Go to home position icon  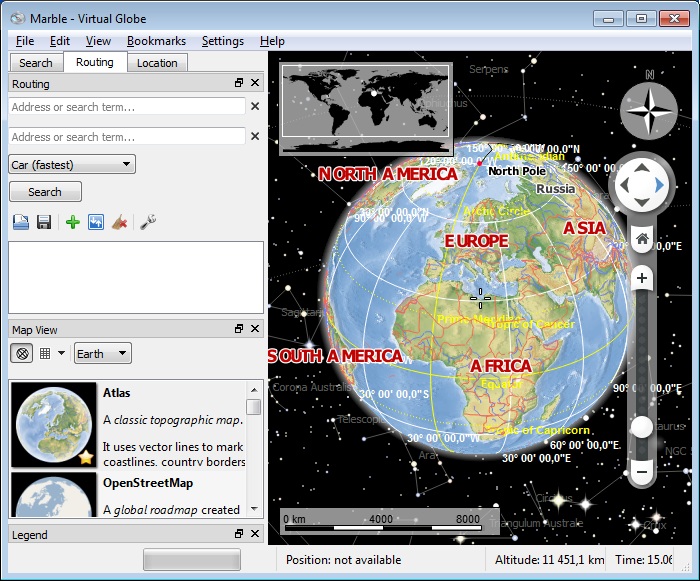(642, 239)
